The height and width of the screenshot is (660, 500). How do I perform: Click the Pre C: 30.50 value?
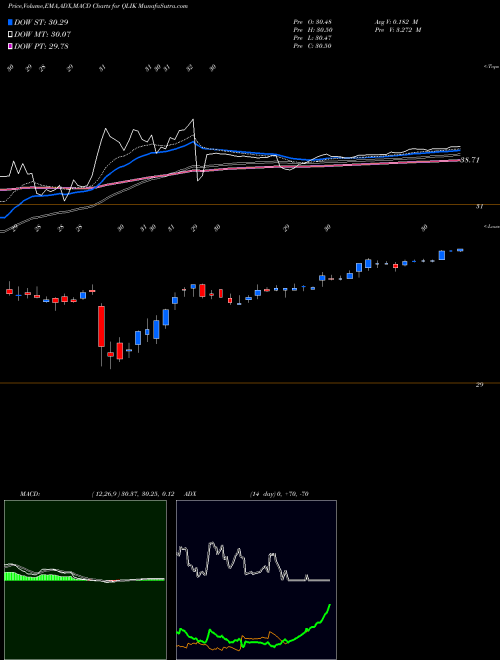coord(312,46)
